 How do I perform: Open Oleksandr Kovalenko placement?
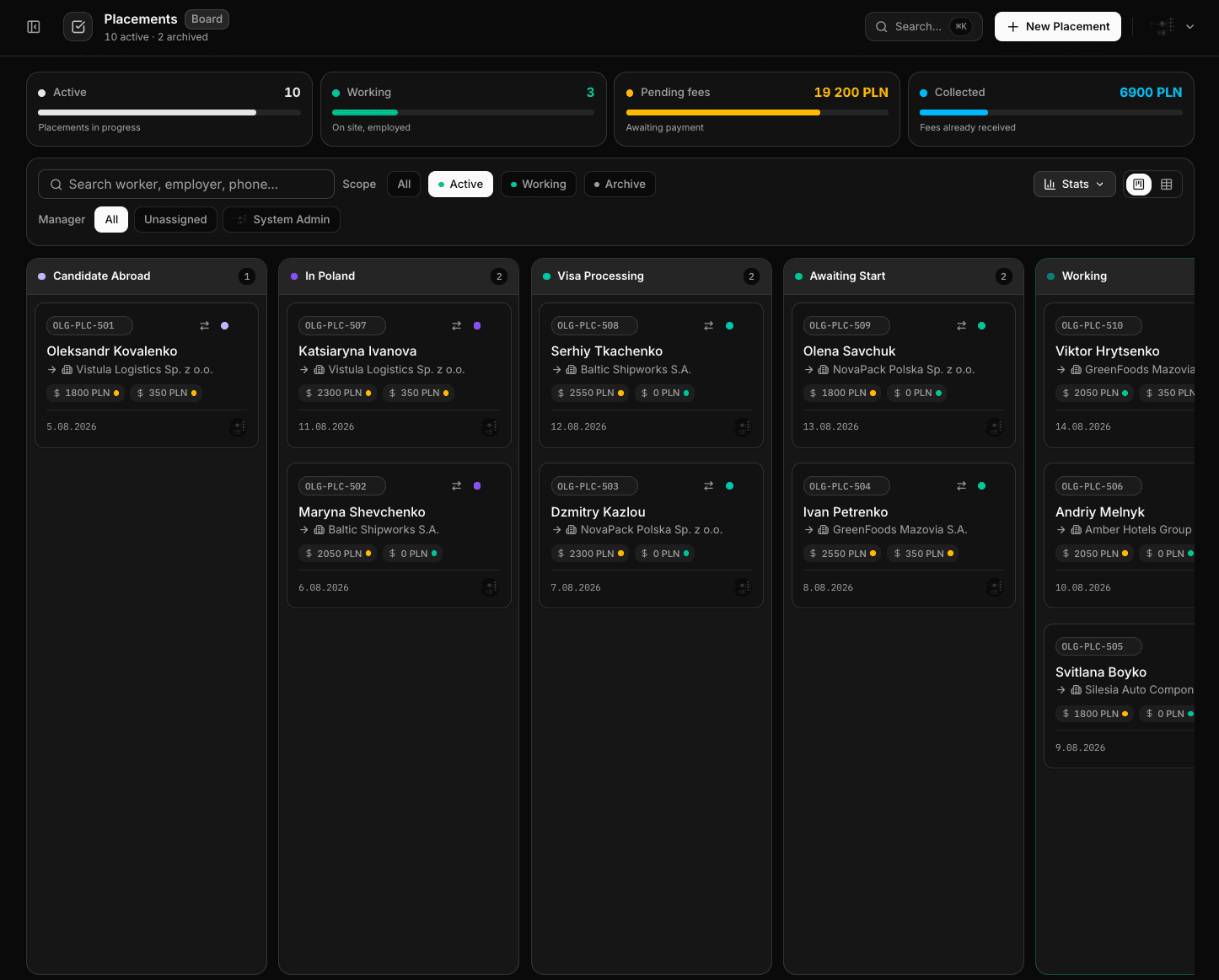(x=112, y=351)
